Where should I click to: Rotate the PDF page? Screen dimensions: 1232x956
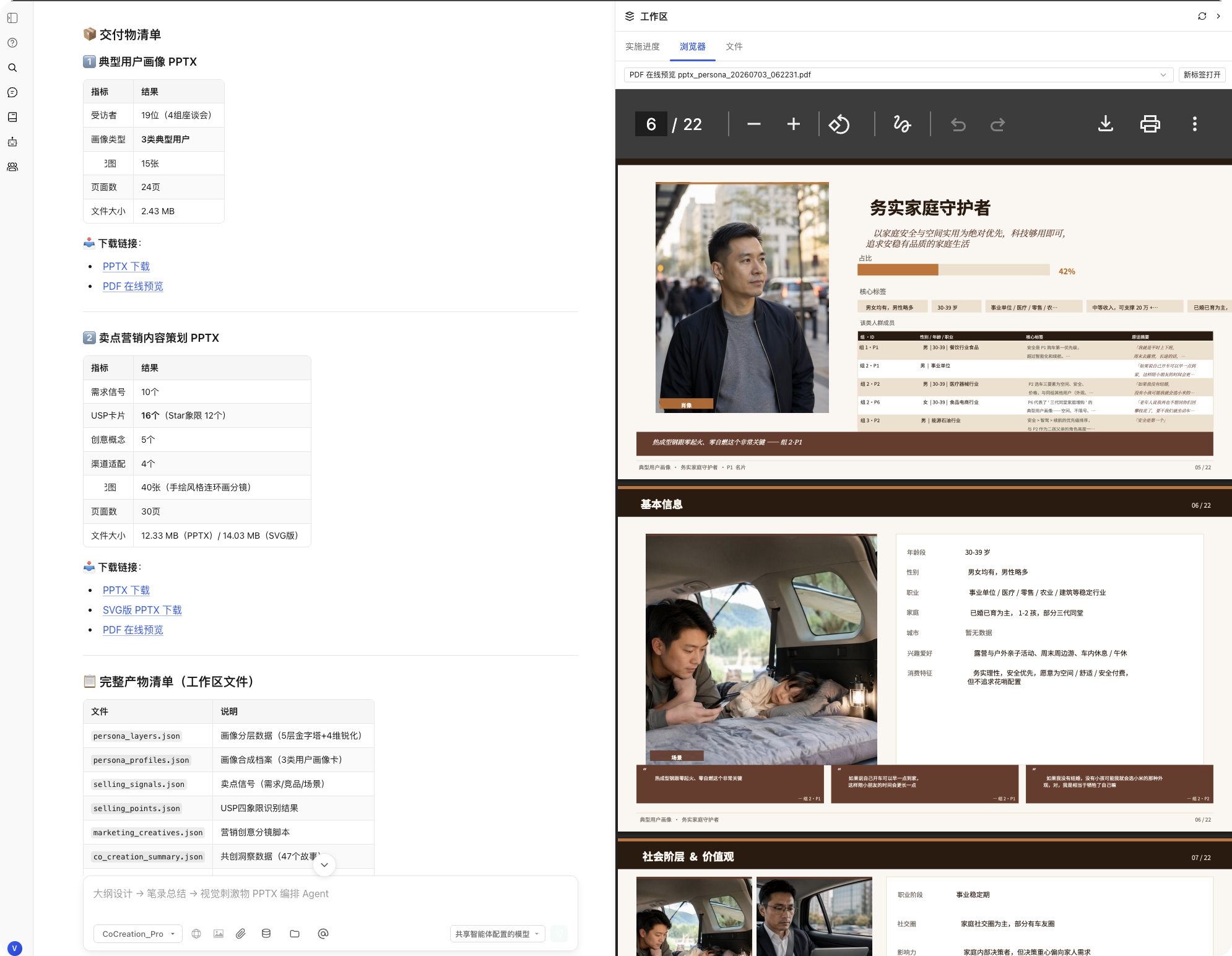[839, 124]
